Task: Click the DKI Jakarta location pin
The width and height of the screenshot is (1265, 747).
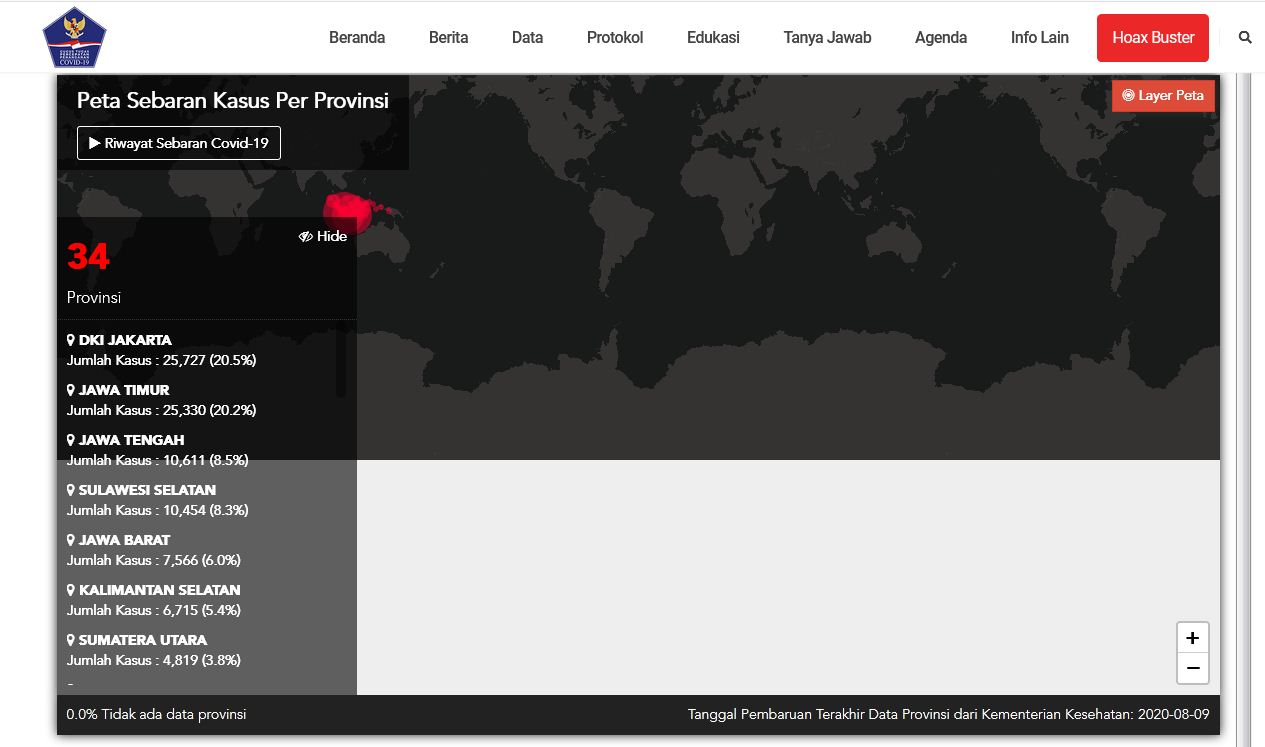Action: coord(71,340)
